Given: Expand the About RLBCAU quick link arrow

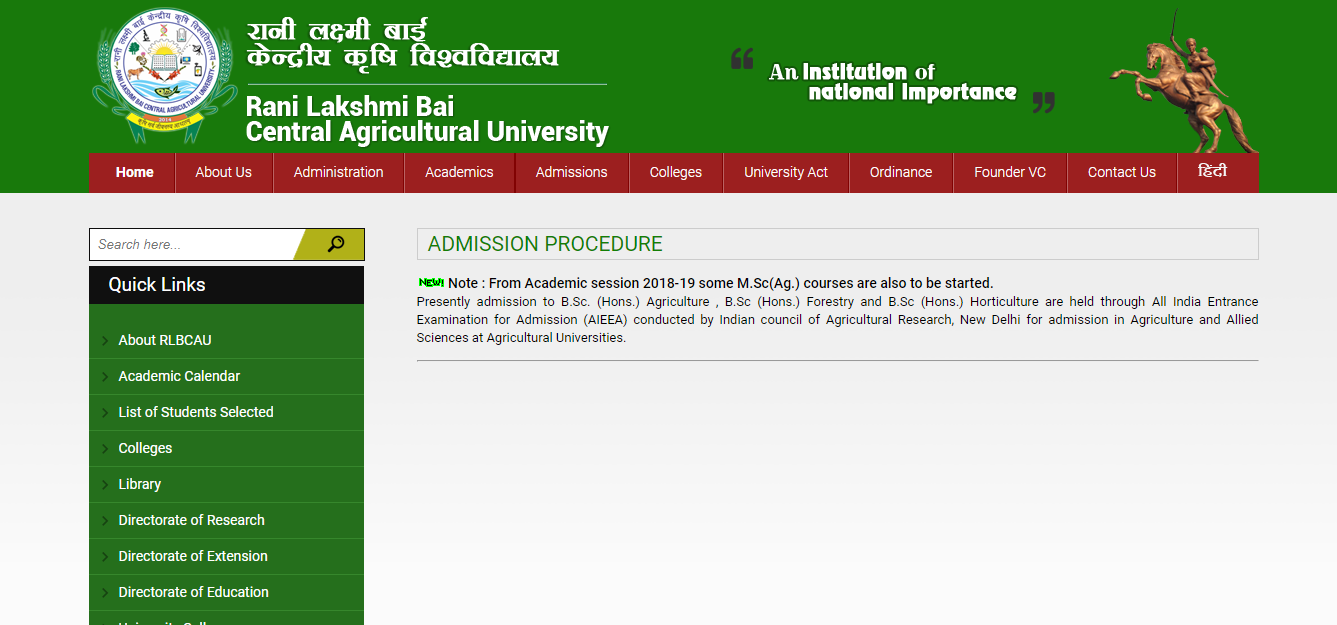Looking at the screenshot, I should (x=104, y=340).
